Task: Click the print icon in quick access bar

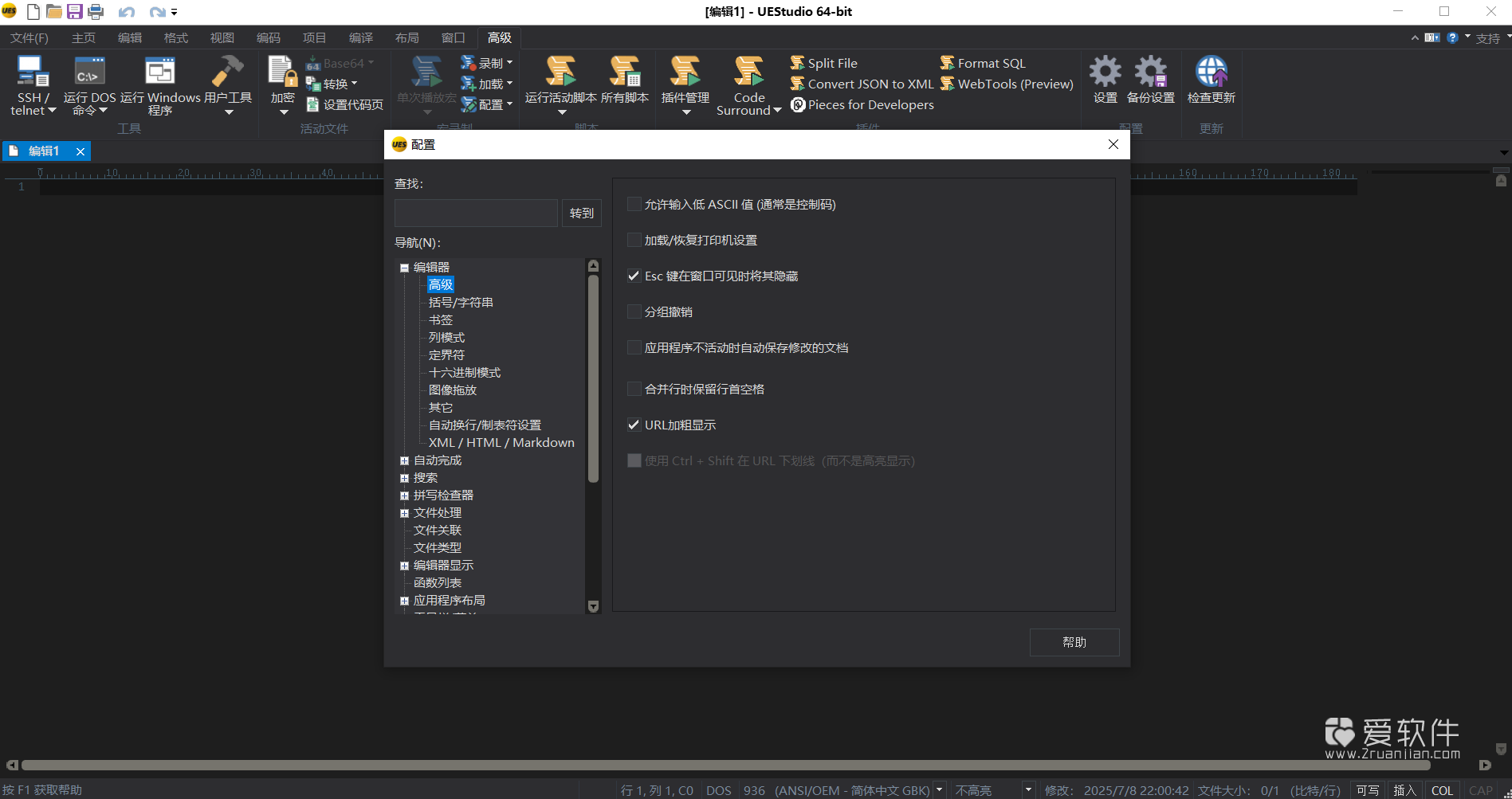Action: (96, 11)
